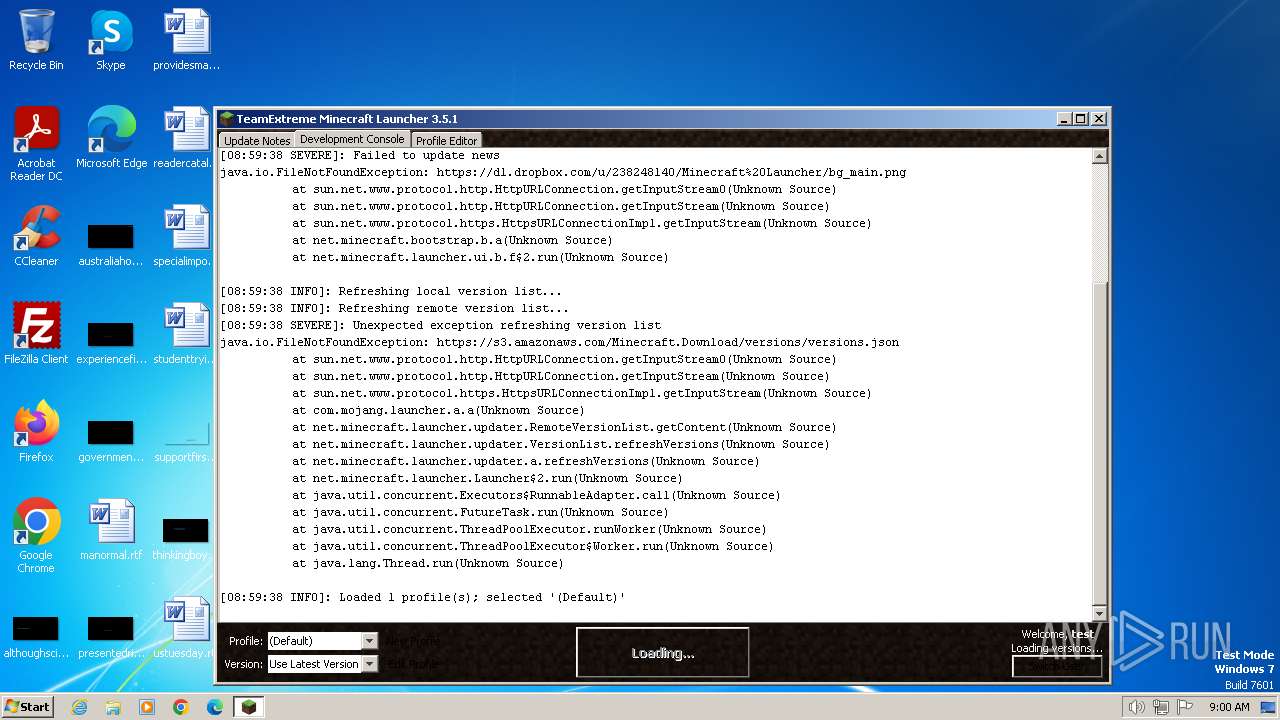Viewport: 1280px width, 720px height.
Task: Open the Recycle Bin desktop icon
Action: [x=36, y=40]
